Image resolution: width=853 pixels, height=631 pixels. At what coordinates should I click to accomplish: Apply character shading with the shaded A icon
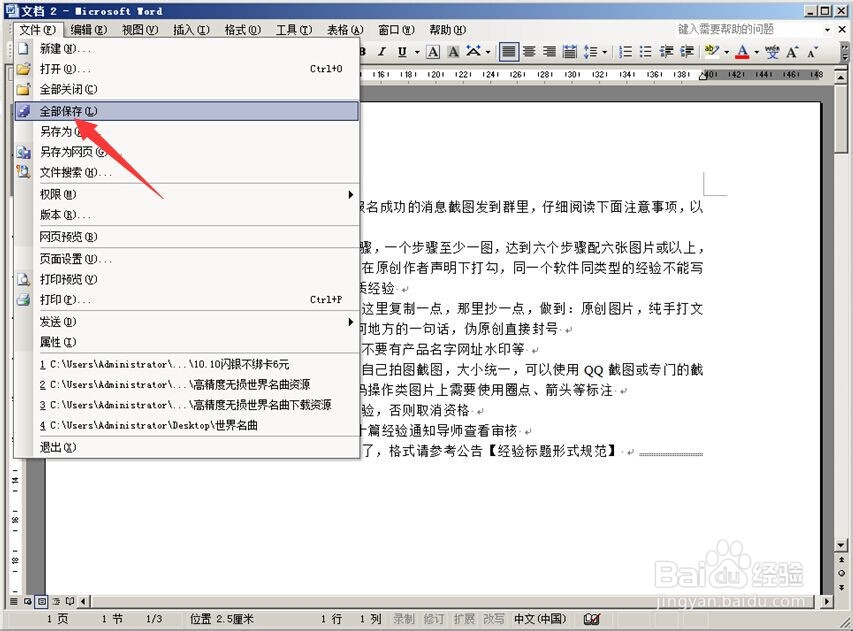coord(453,51)
